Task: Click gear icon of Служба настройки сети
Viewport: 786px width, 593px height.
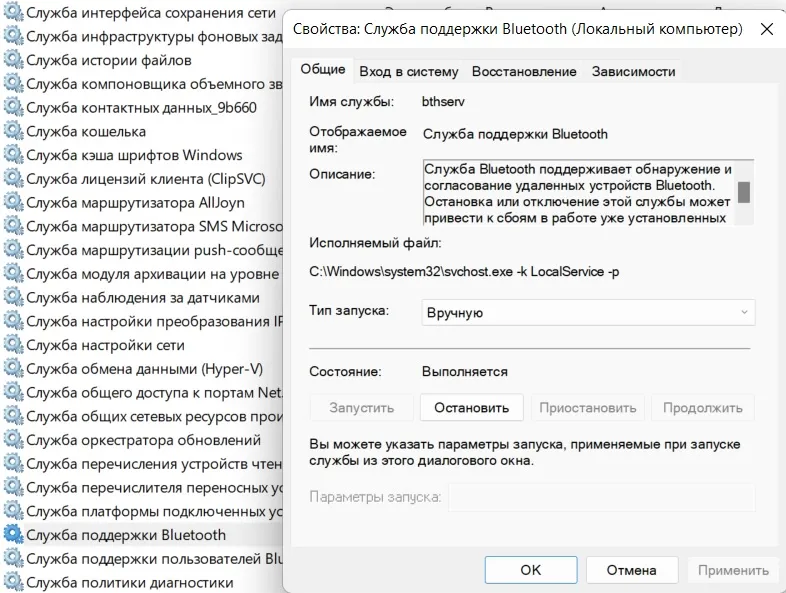Action: [14, 345]
